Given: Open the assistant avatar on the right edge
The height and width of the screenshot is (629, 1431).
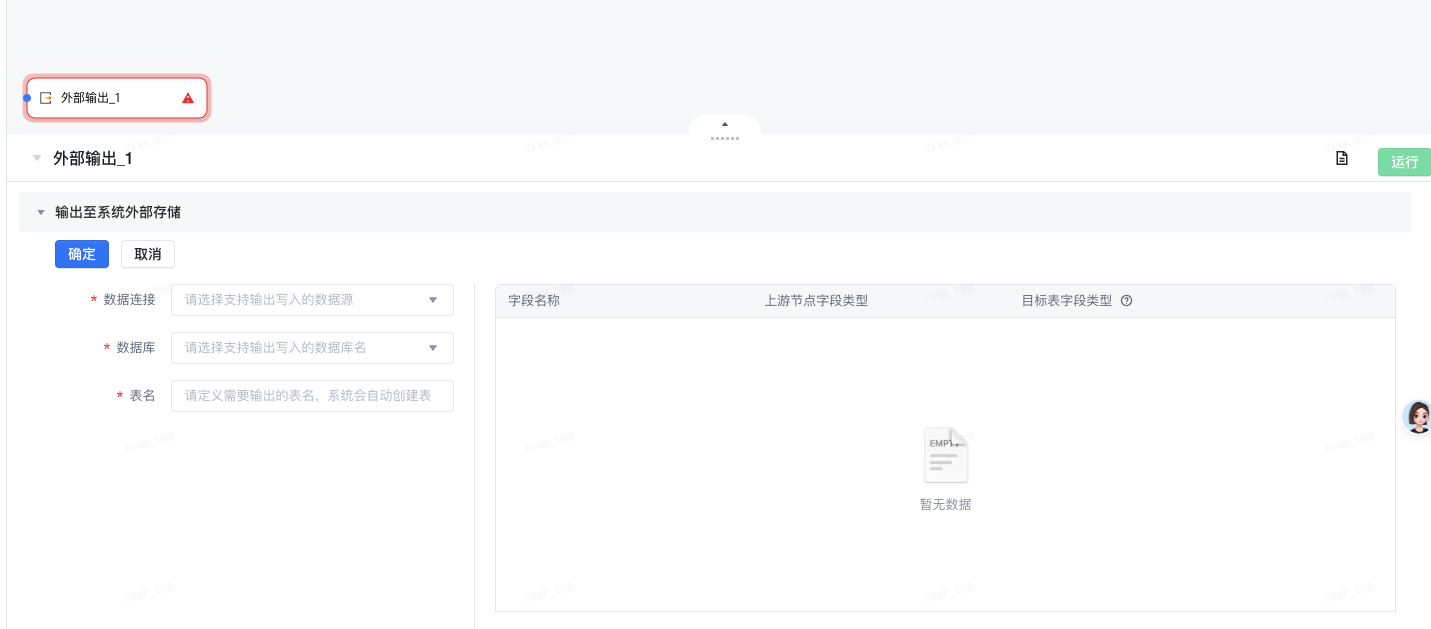Looking at the screenshot, I should coord(1417,416).
